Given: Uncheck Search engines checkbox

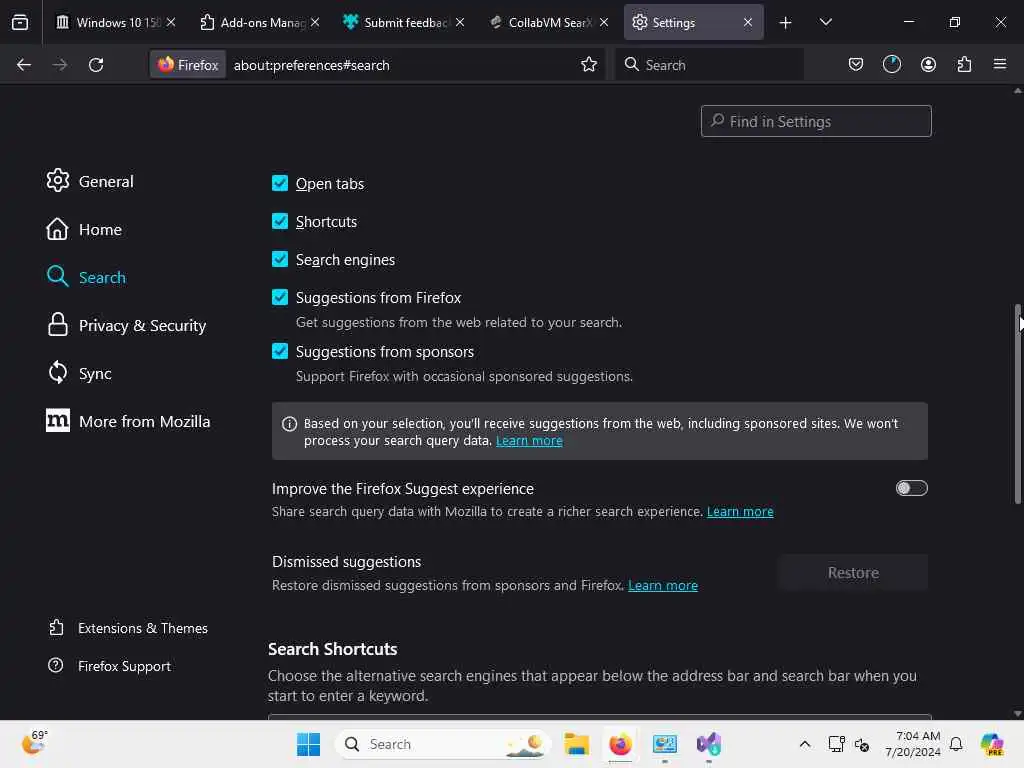Looking at the screenshot, I should (280, 259).
